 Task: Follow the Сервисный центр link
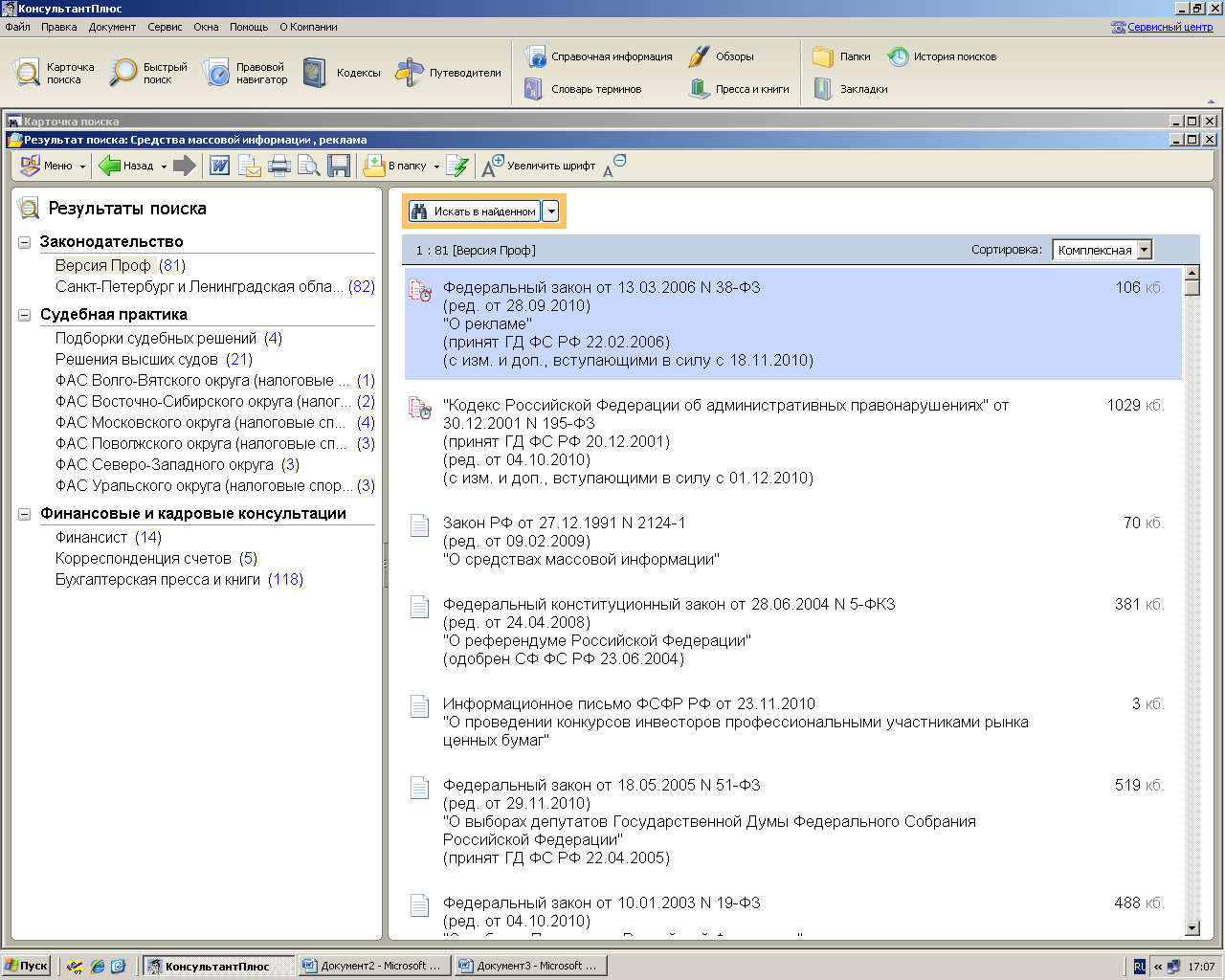1169,27
